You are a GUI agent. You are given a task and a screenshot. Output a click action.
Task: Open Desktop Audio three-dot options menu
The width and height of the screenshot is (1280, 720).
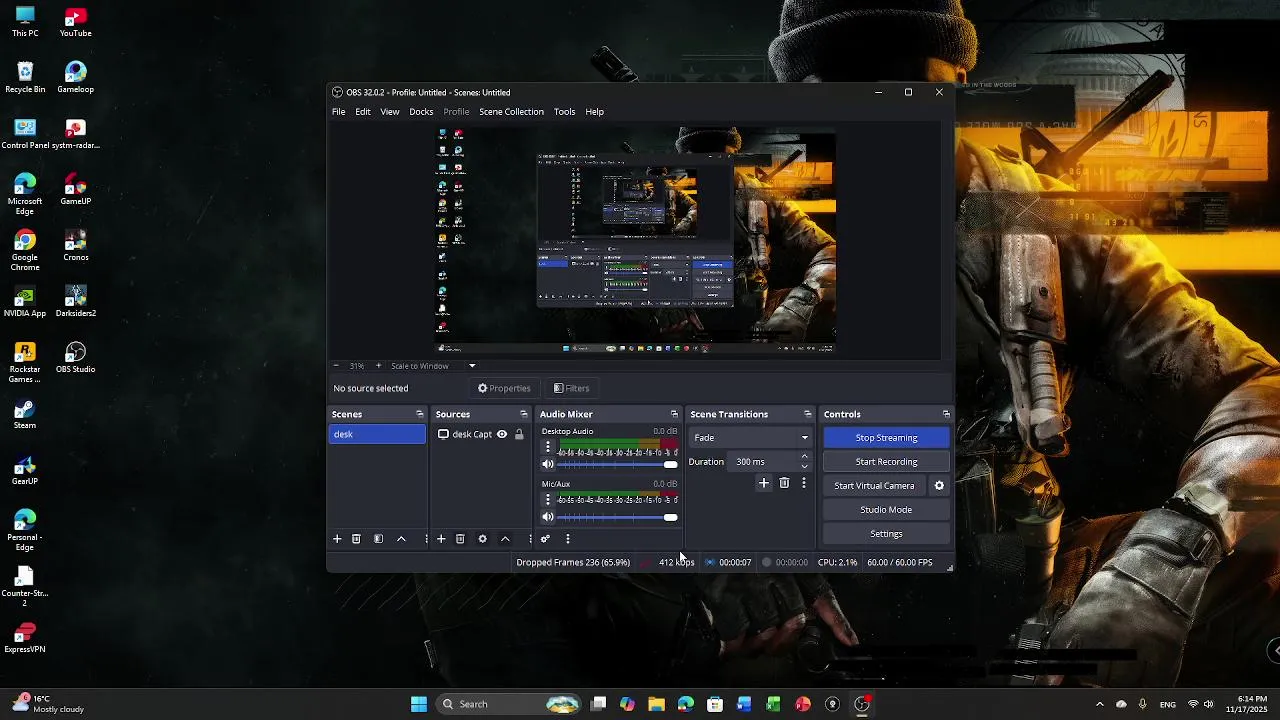click(x=547, y=447)
